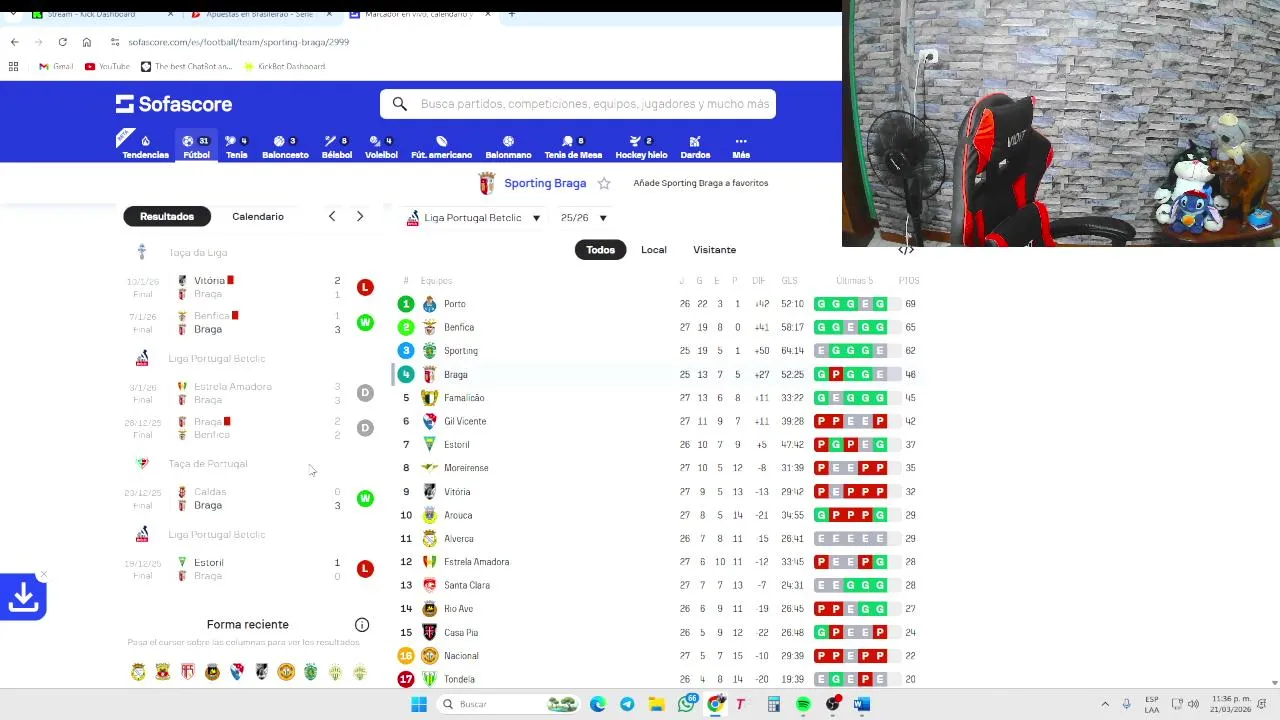Open the Estoril vs Braga 1-0 match

click(250, 569)
